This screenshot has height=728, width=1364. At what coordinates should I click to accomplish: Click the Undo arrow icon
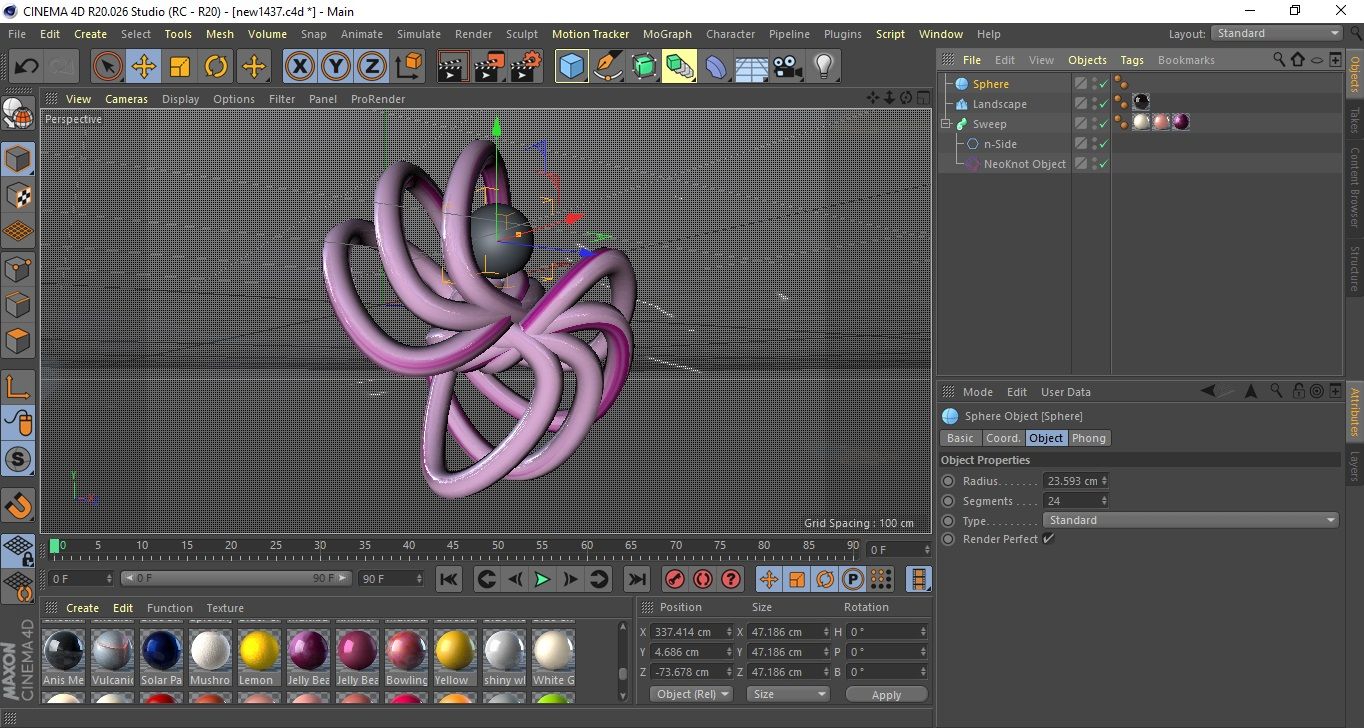coord(27,67)
